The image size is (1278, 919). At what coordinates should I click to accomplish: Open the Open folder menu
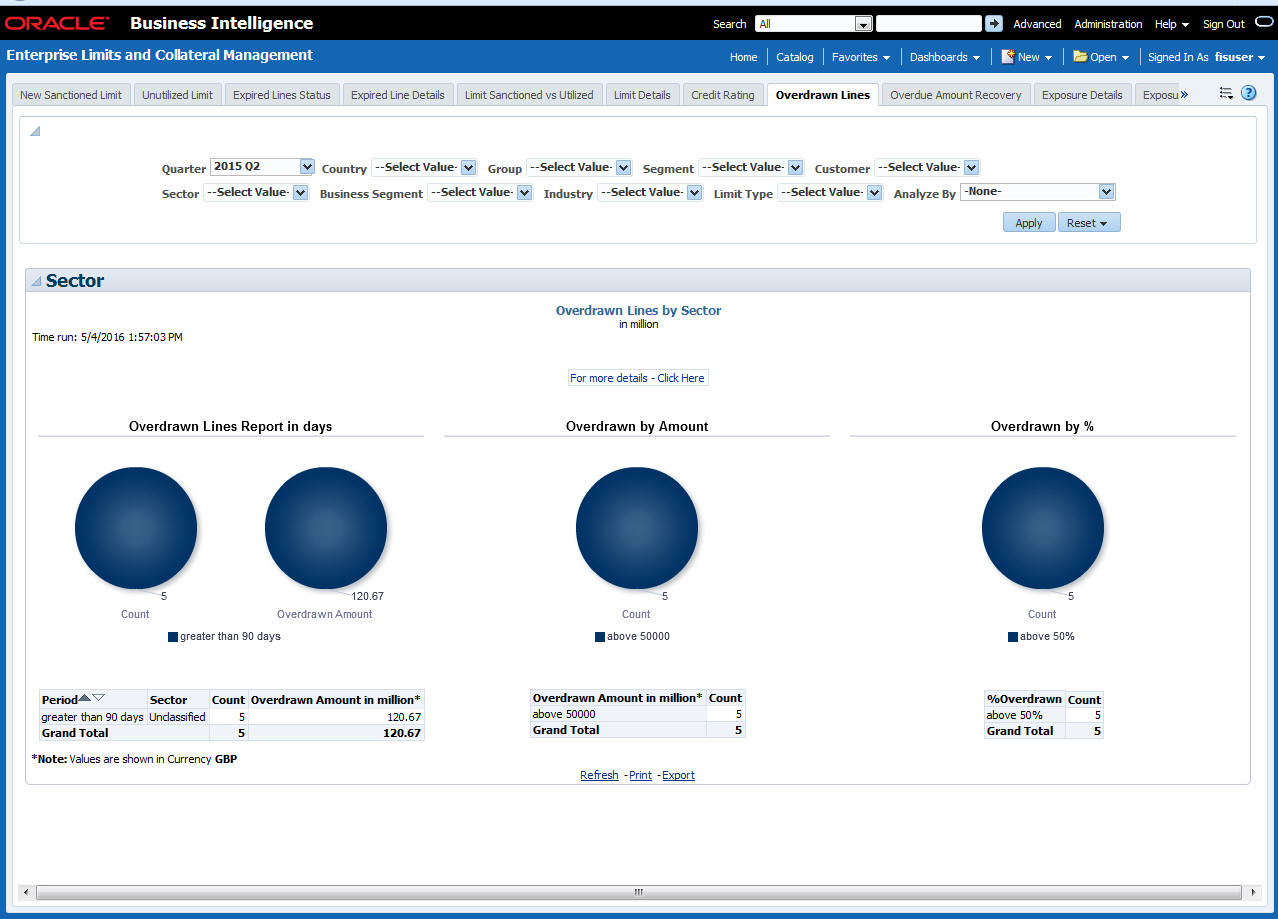tap(1101, 57)
